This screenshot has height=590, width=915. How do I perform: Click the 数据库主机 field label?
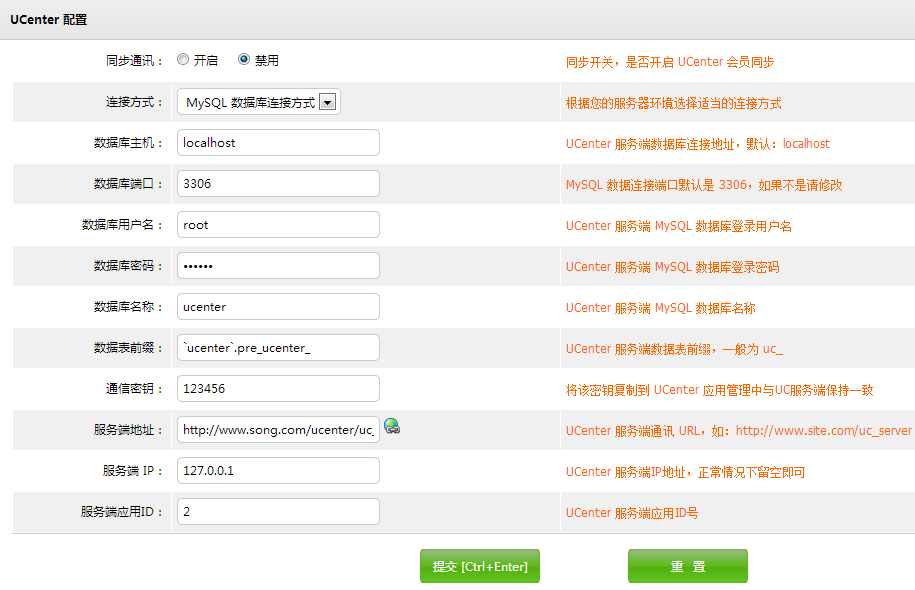pyautogui.click(x=128, y=143)
